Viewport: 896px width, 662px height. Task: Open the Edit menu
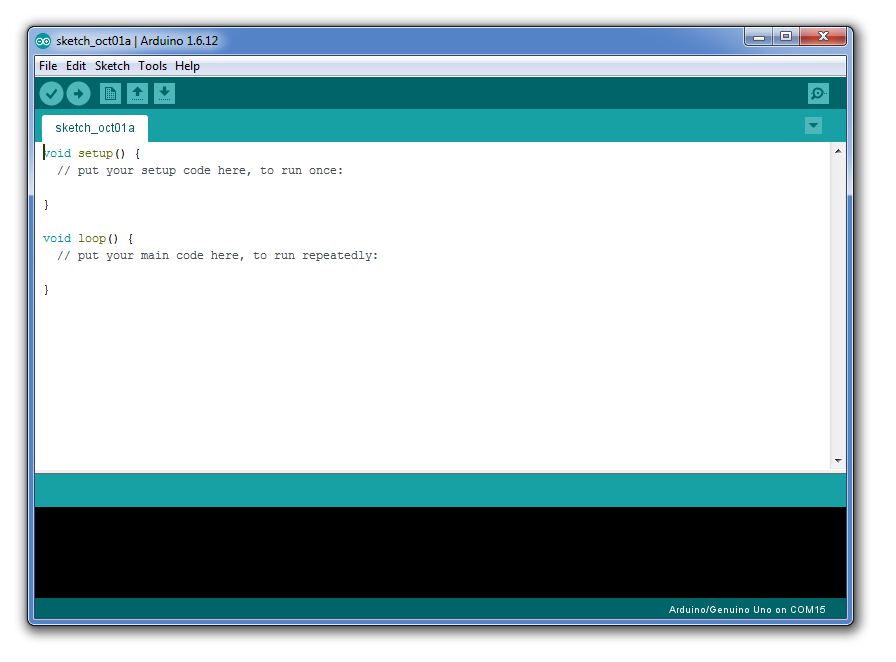pyautogui.click(x=75, y=66)
